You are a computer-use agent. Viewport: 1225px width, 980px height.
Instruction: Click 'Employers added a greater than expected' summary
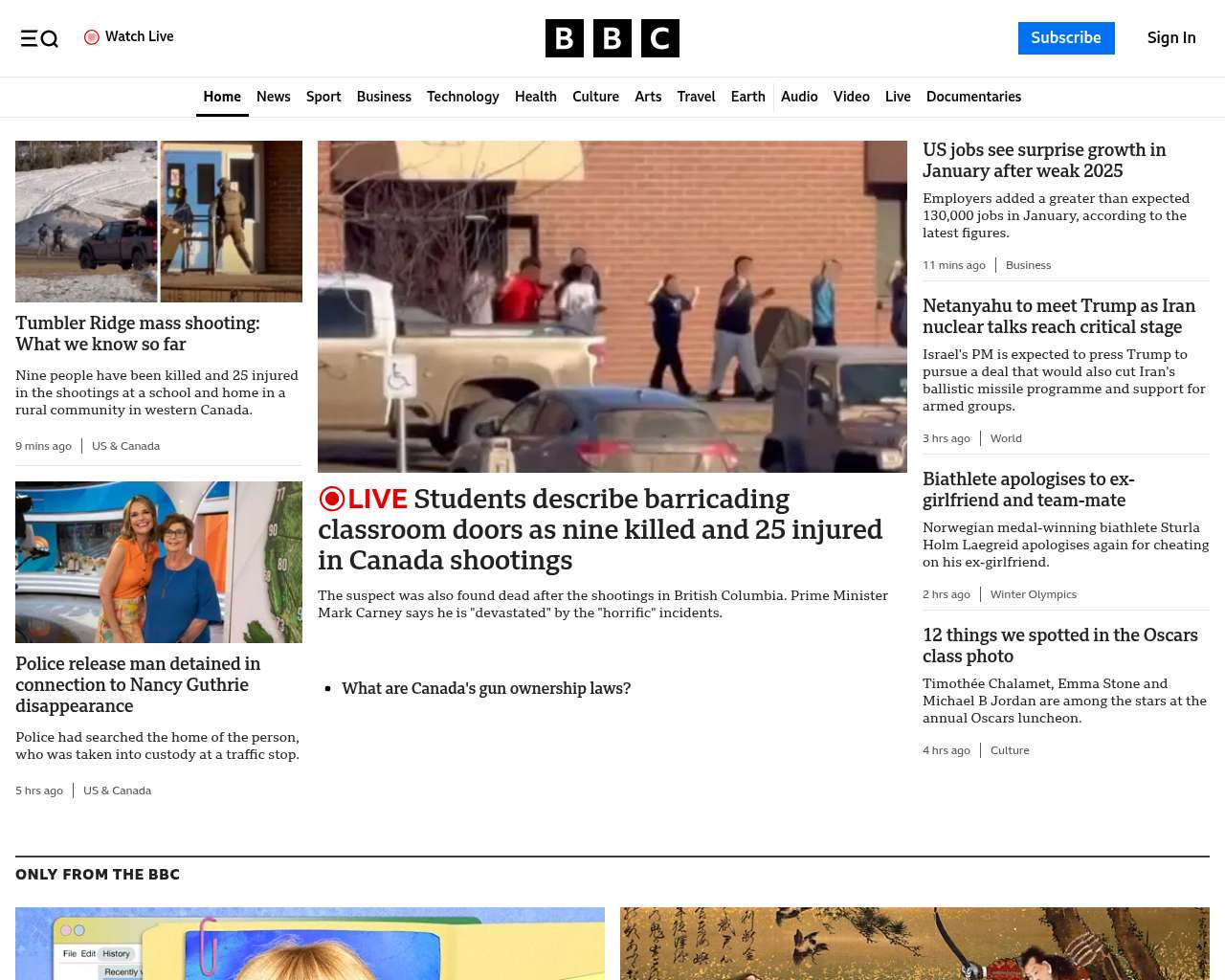tap(1056, 215)
